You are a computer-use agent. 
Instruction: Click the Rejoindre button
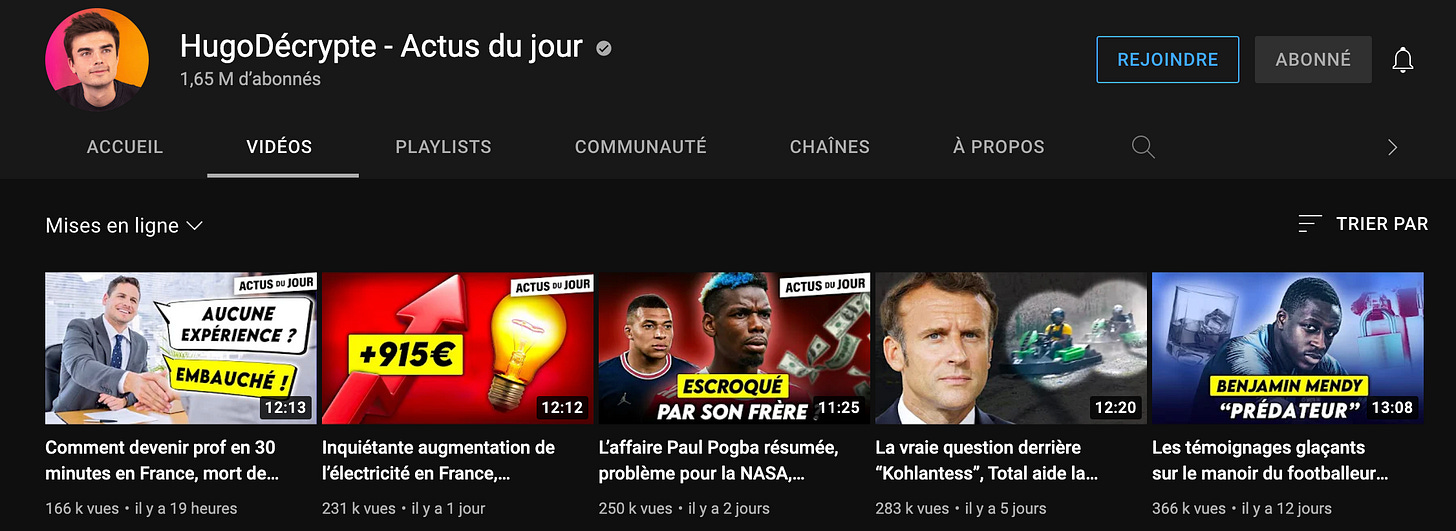(x=1168, y=60)
